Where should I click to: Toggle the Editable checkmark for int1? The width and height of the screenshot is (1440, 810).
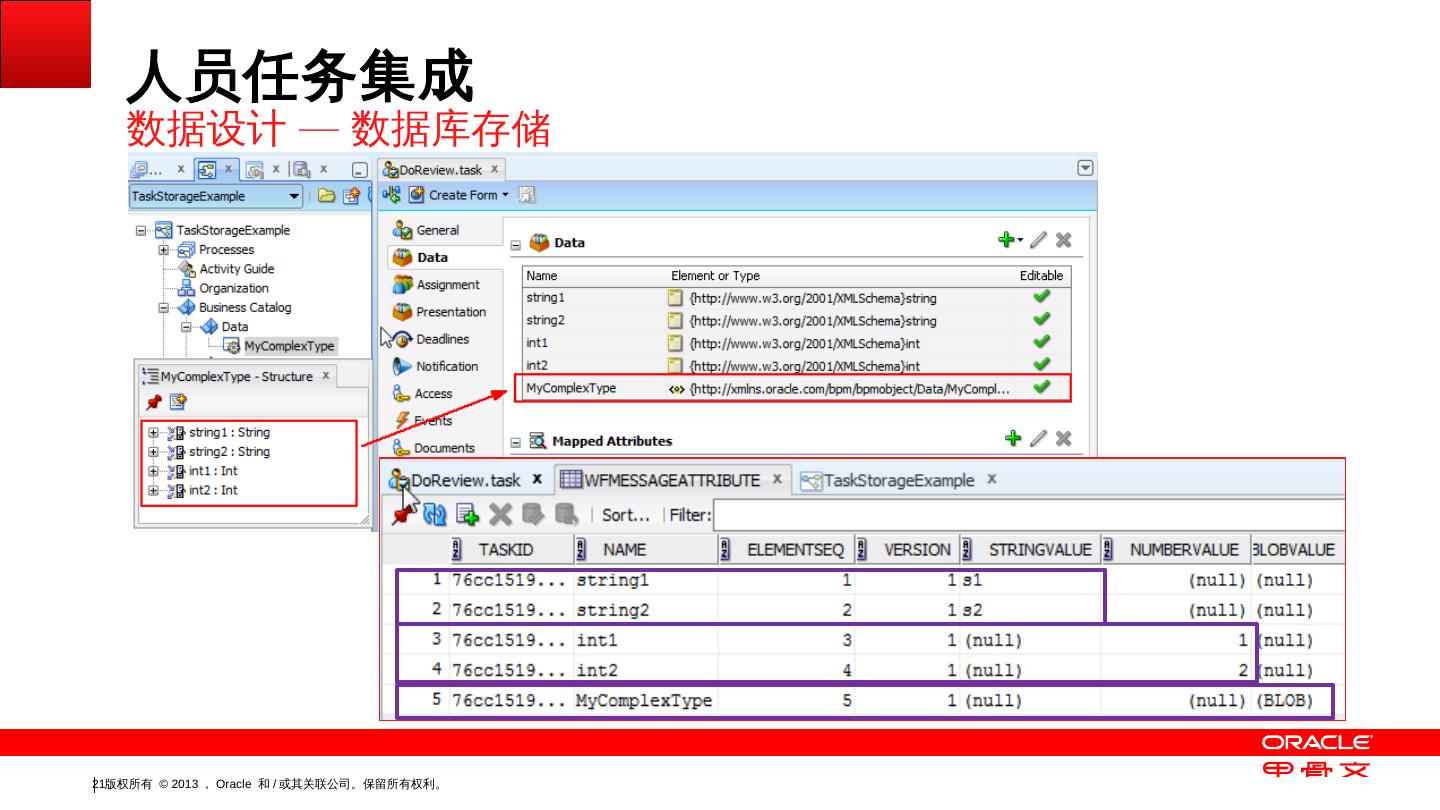1041,343
